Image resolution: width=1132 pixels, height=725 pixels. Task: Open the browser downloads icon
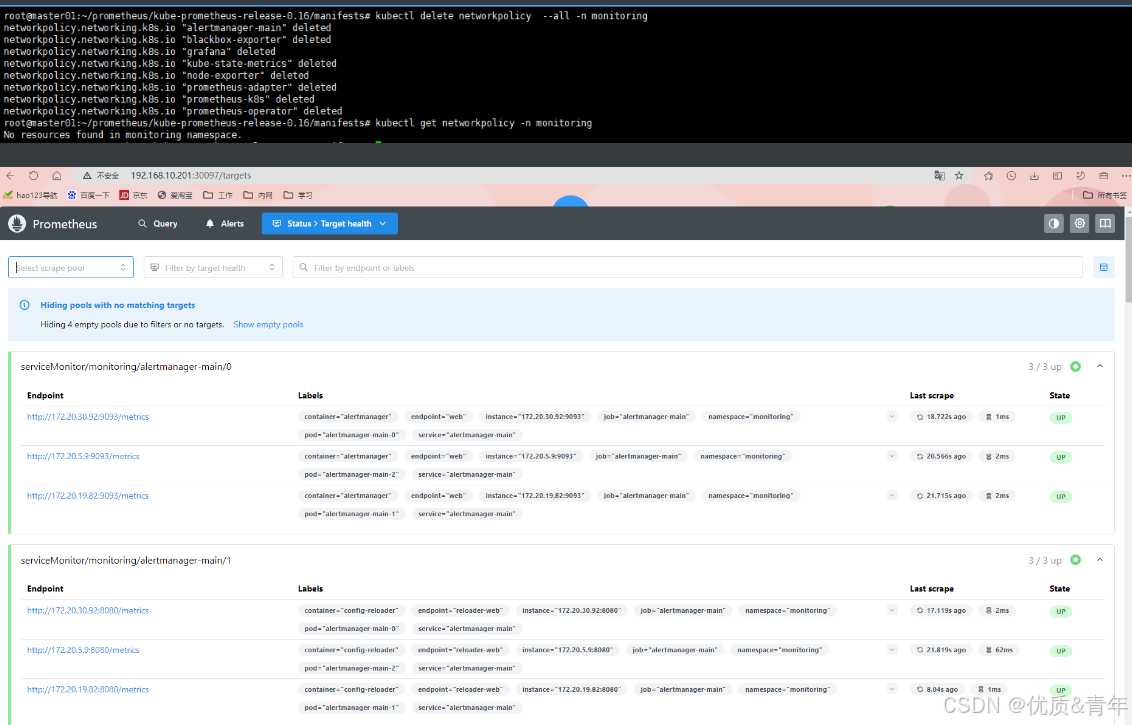pos(1035,175)
